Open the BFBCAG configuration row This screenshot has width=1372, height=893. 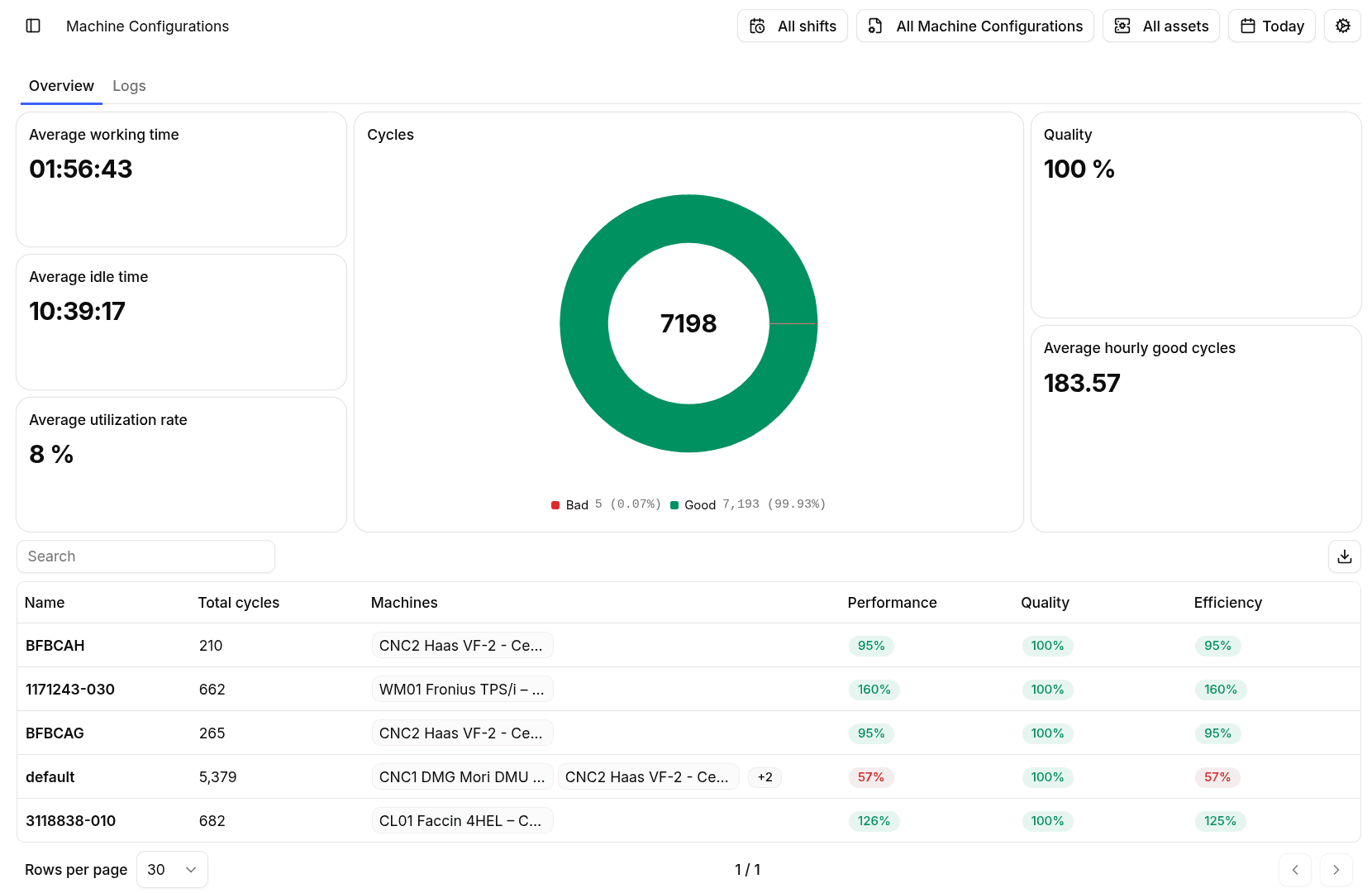point(688,733)
